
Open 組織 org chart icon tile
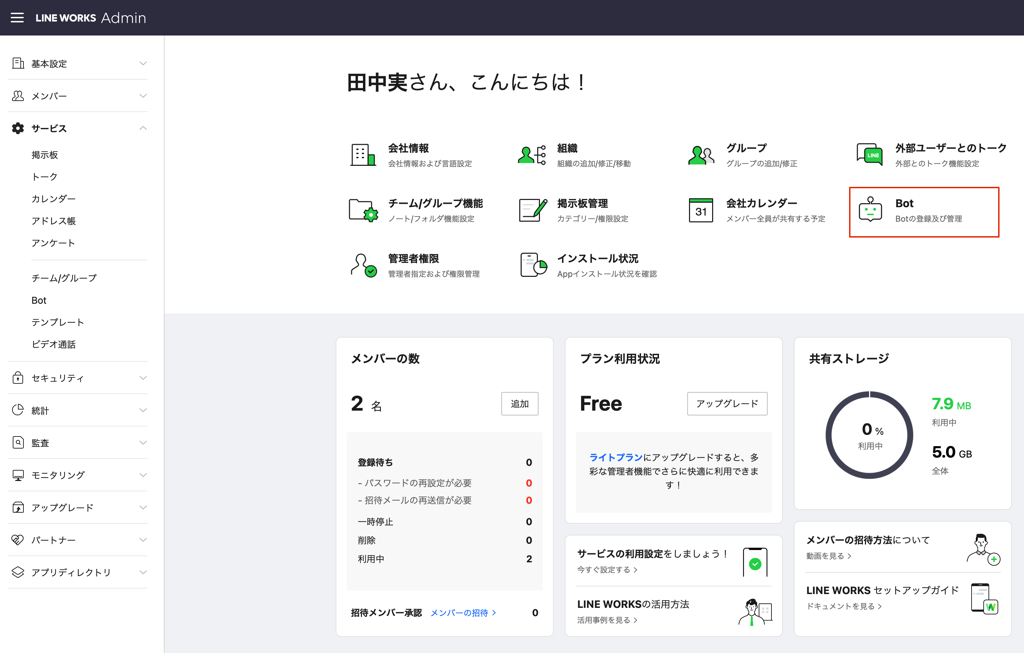[532, 155]
